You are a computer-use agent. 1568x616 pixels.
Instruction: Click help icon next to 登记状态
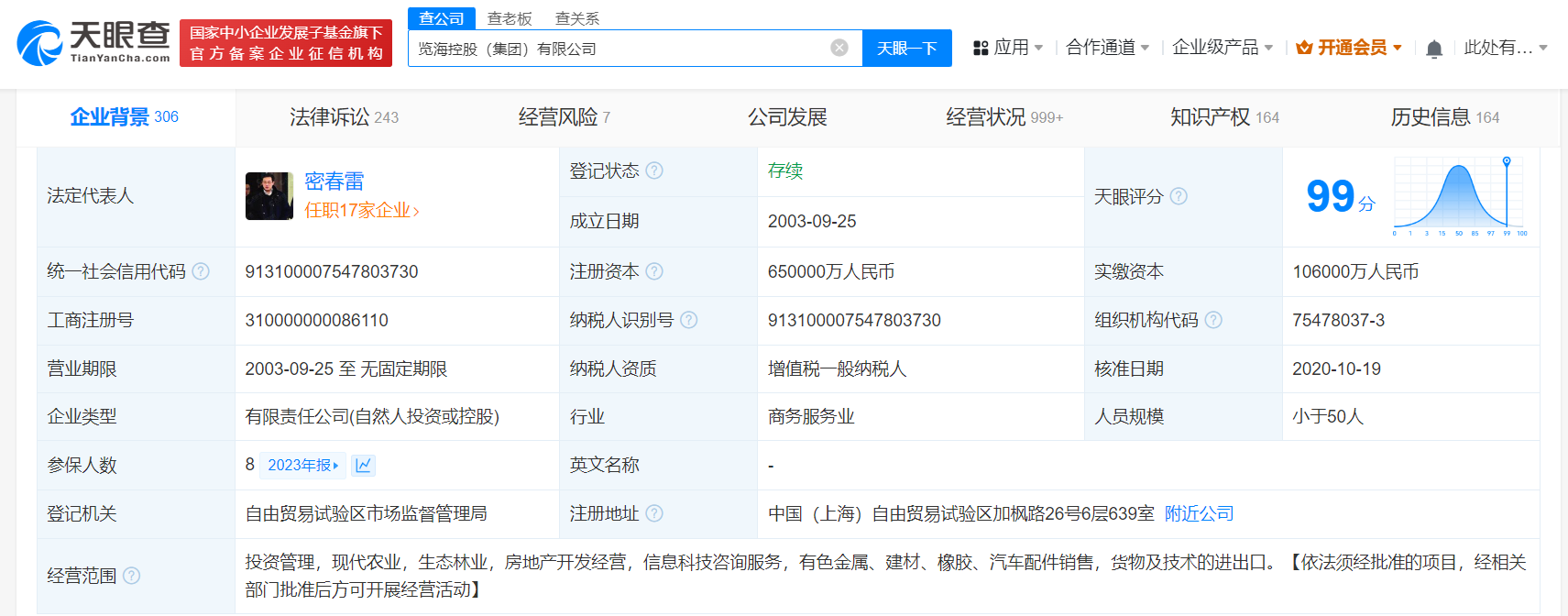click(x=654, y=170)
